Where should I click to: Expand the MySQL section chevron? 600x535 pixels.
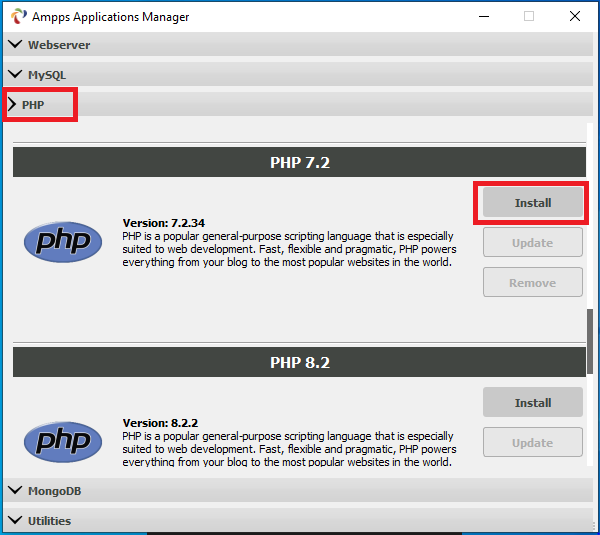pos(15,74)
